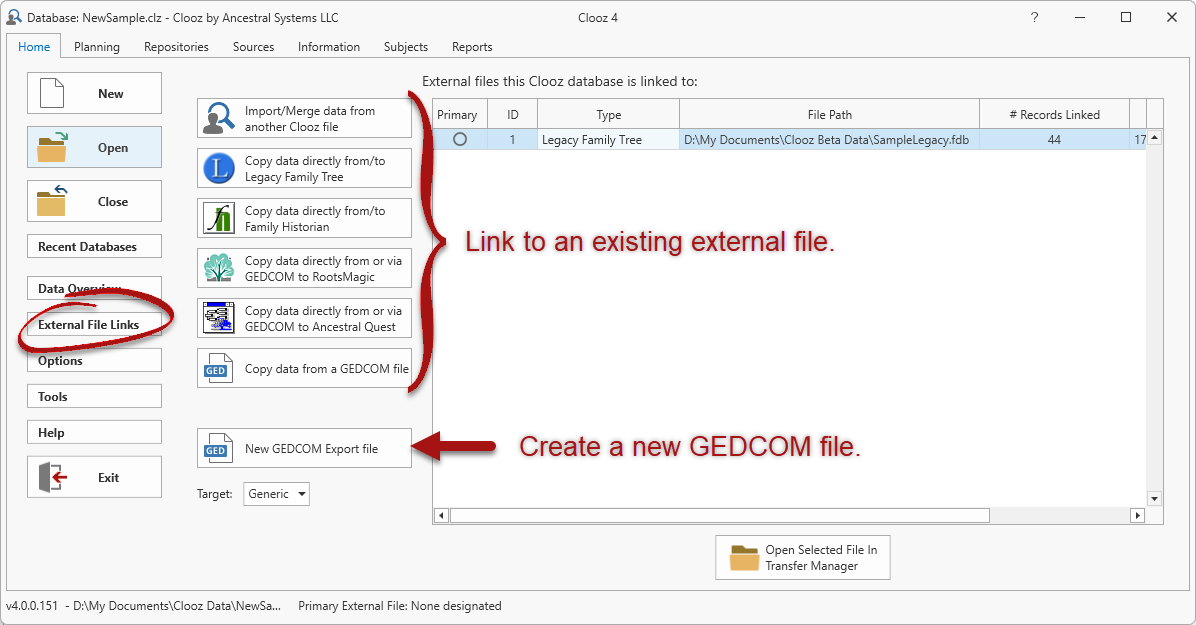Image resolution: width=1196 pixels, height=625 pixels.
Task: Open Copy data from a GEDCOM file
Action: 303,368
